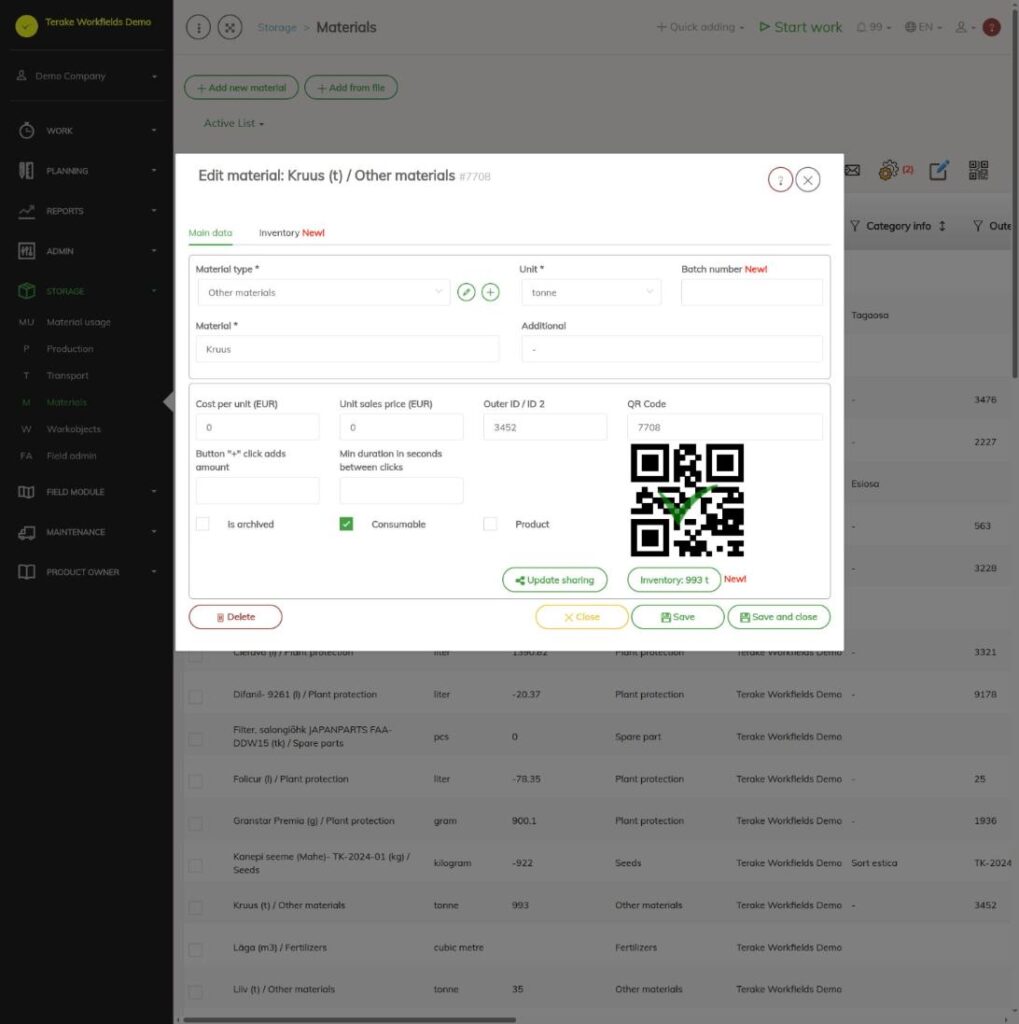Click the QR code image in dialog
Screen dimensions: 1019x1024
687,500
